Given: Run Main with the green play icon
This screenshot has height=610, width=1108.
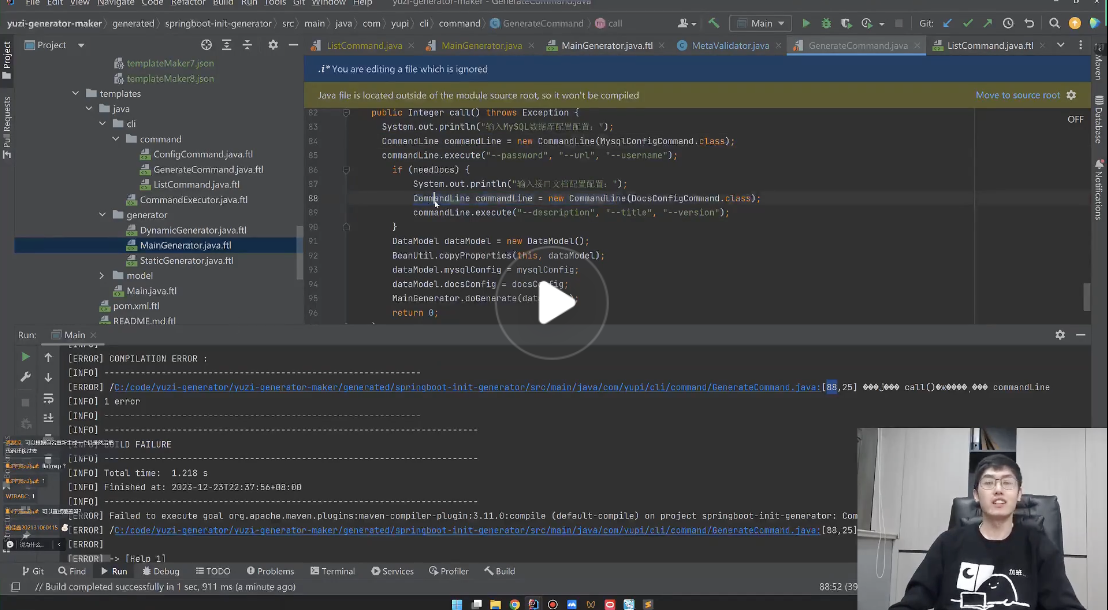Looking at the screenshot, I should pyautogui.click(x=806, y=23).
